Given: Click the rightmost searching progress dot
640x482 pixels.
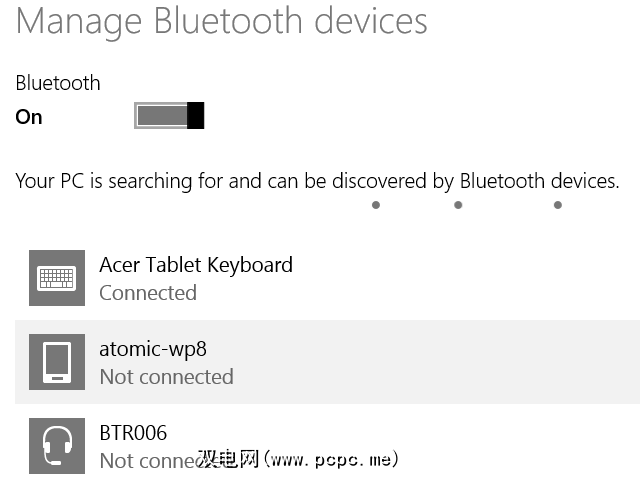Looking at the screenshot, I should (557, 206).
